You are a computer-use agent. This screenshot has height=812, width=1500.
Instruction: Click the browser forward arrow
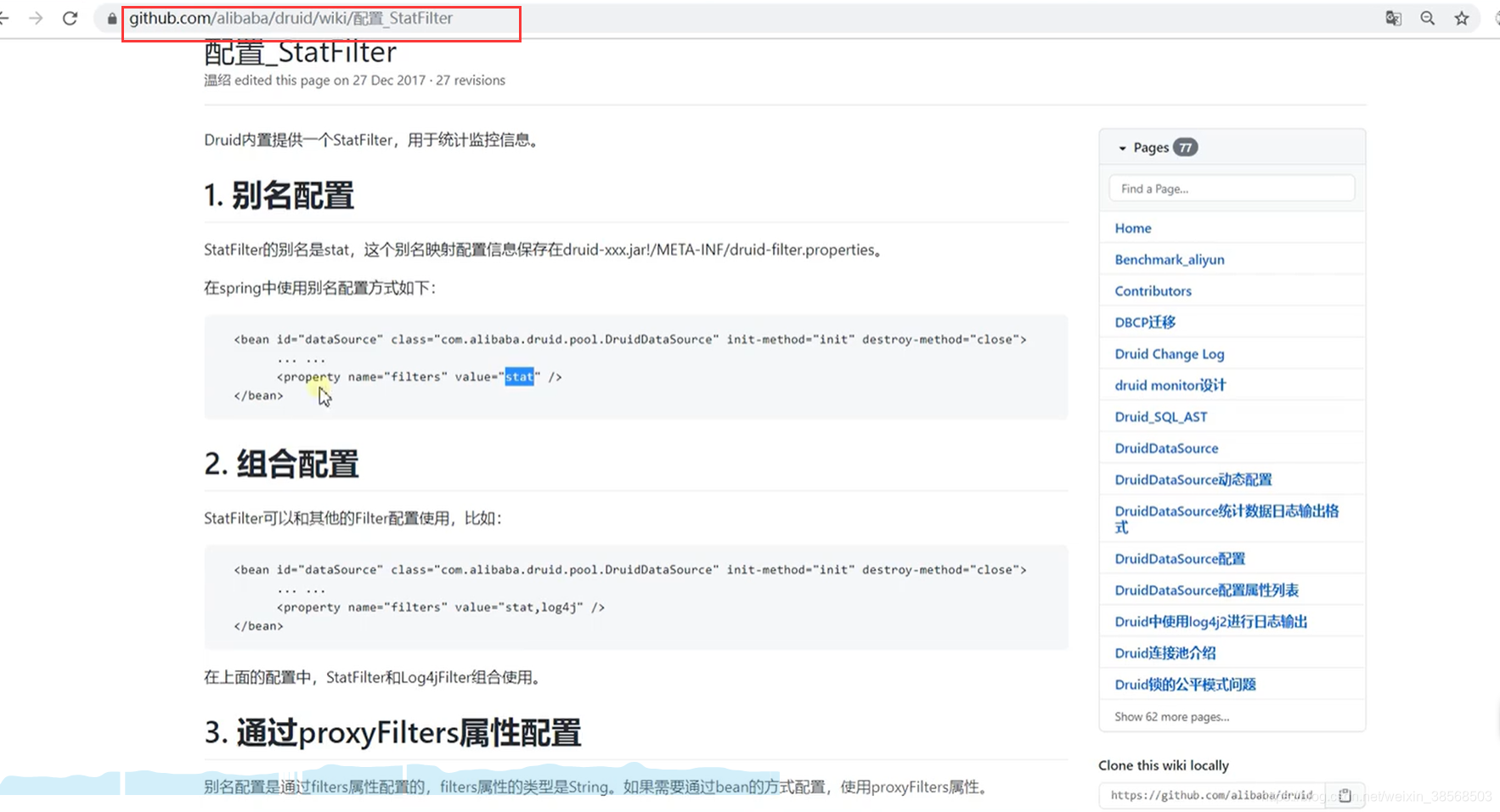[36, 18]
